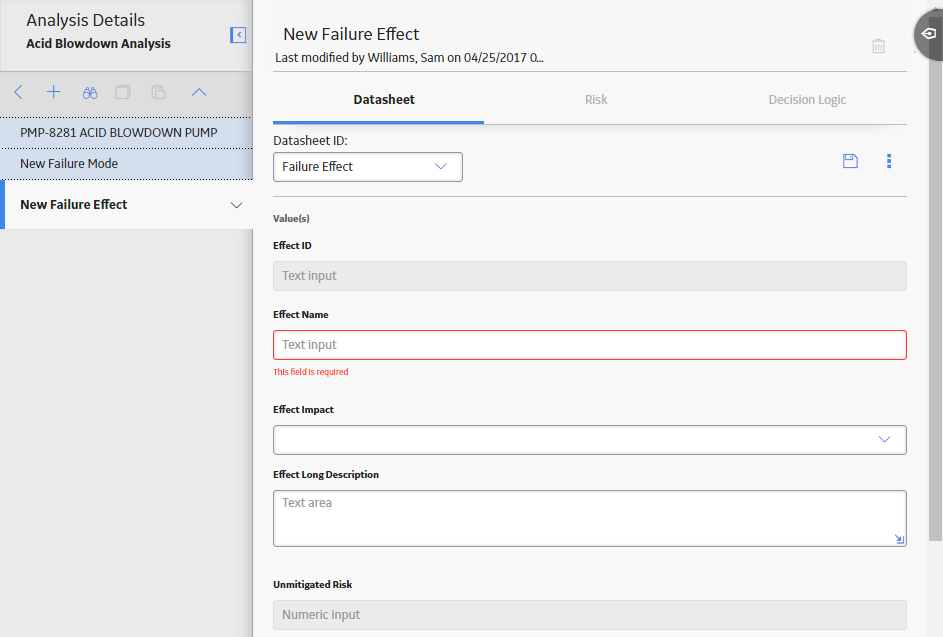The width and height of the screenshot is (943, 637).
Task: Select the New Failure Mode node
Action: [126, 164]
